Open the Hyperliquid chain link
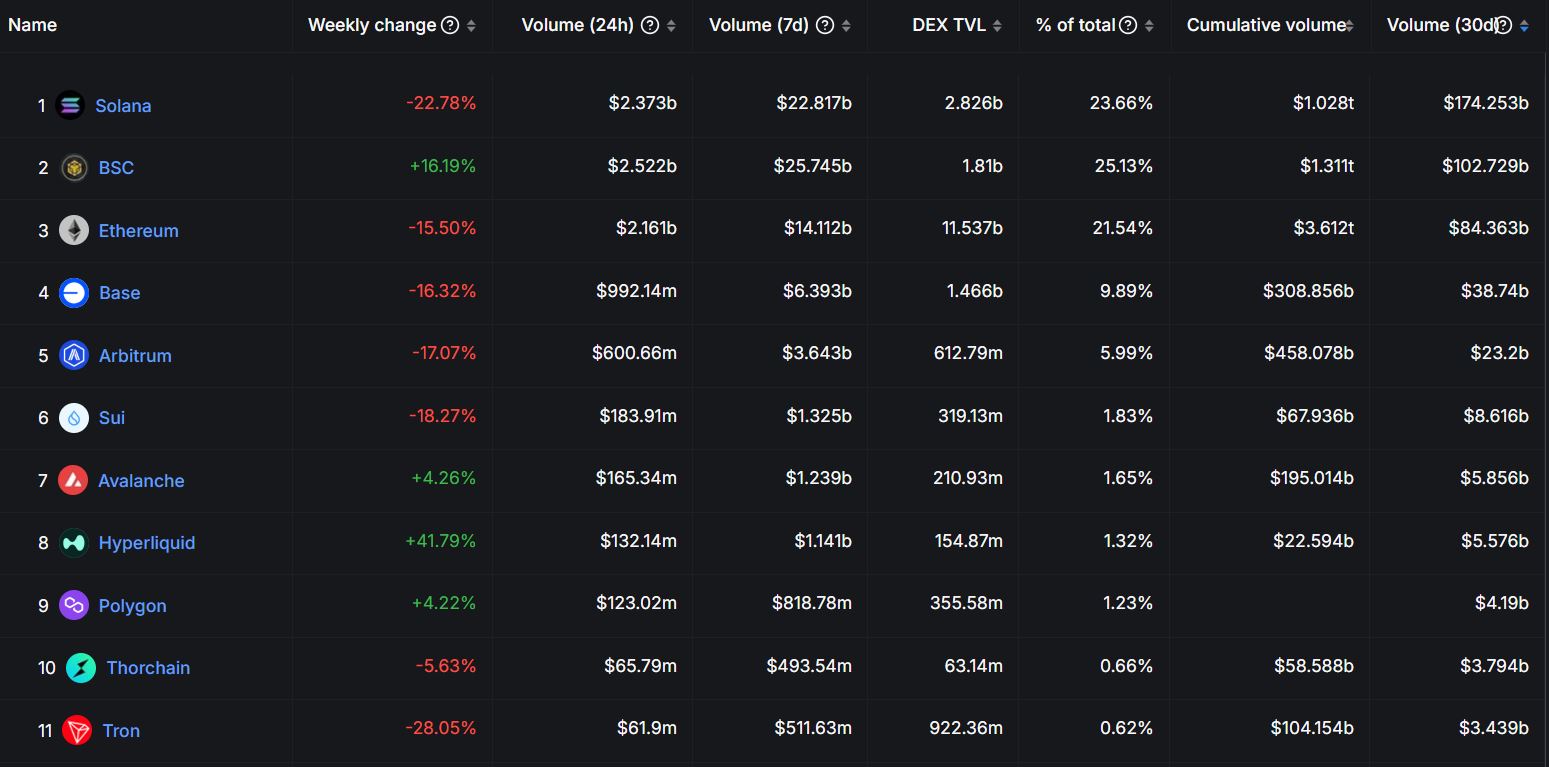 click(147, 543)
